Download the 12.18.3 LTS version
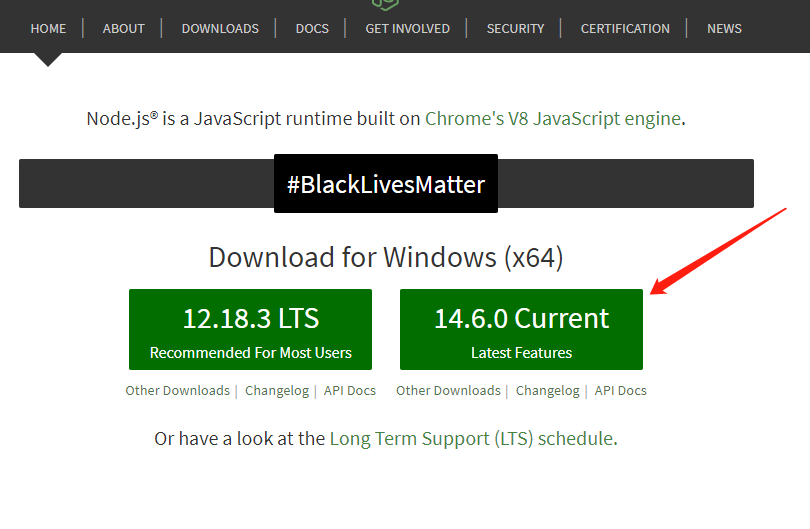This screenshot has height=529, width=810. click(250, 330)
